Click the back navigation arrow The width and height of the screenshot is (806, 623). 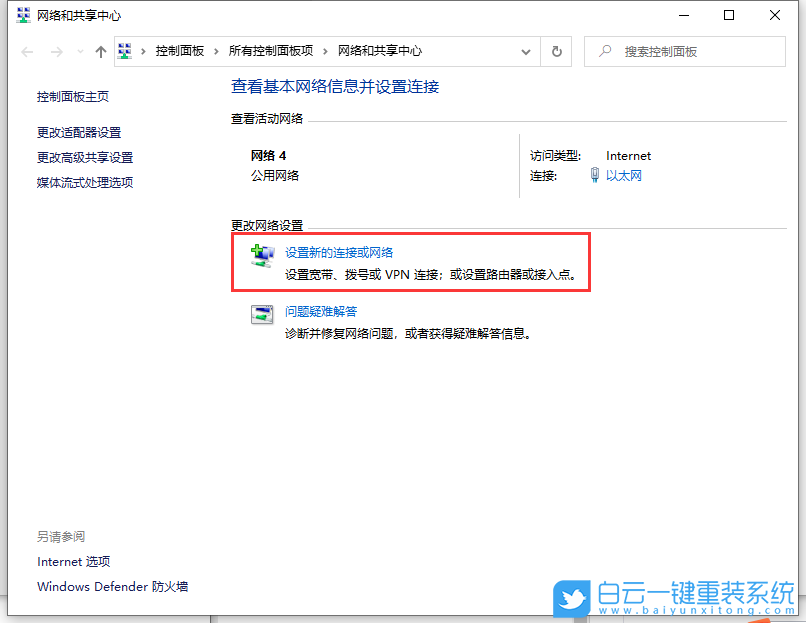27,51
